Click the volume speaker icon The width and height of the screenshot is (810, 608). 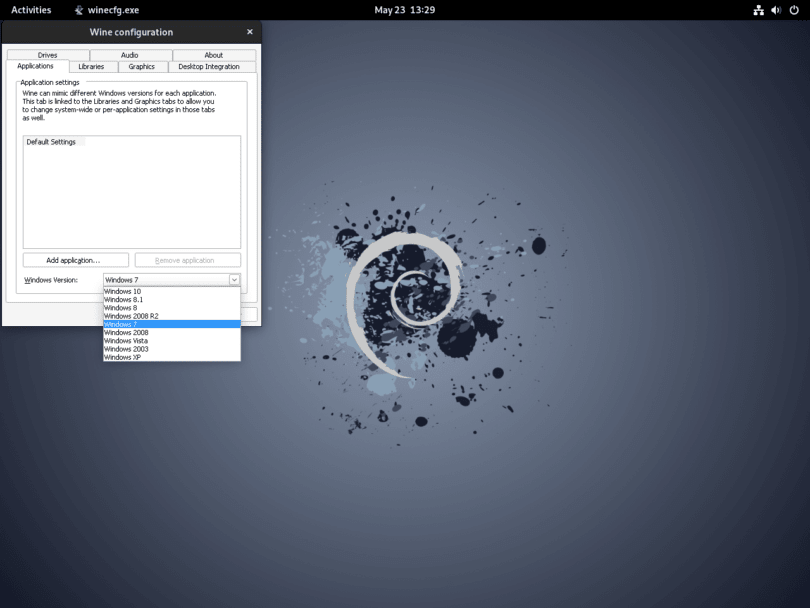point(776,10)
